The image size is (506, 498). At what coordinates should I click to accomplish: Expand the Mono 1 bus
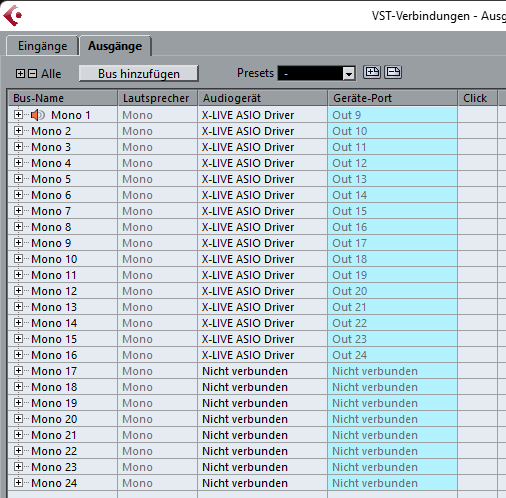pos(19,115)
